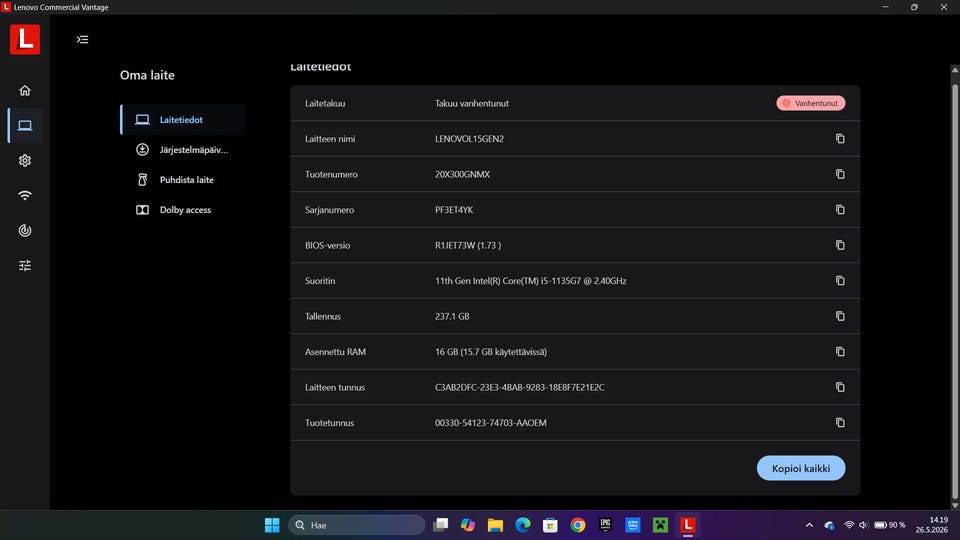Open Minecraft from the taskbar

[x=660, y=525]
